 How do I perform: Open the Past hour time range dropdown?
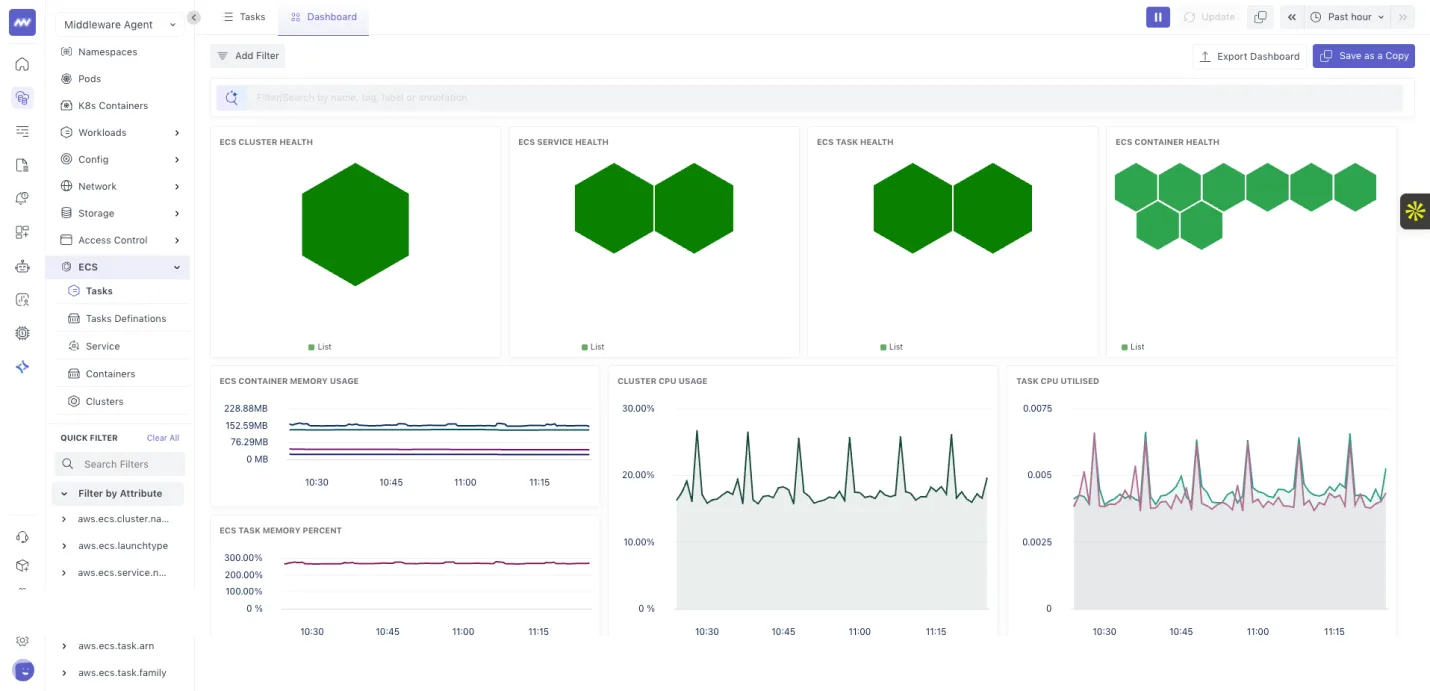[x=1348, y=17]
